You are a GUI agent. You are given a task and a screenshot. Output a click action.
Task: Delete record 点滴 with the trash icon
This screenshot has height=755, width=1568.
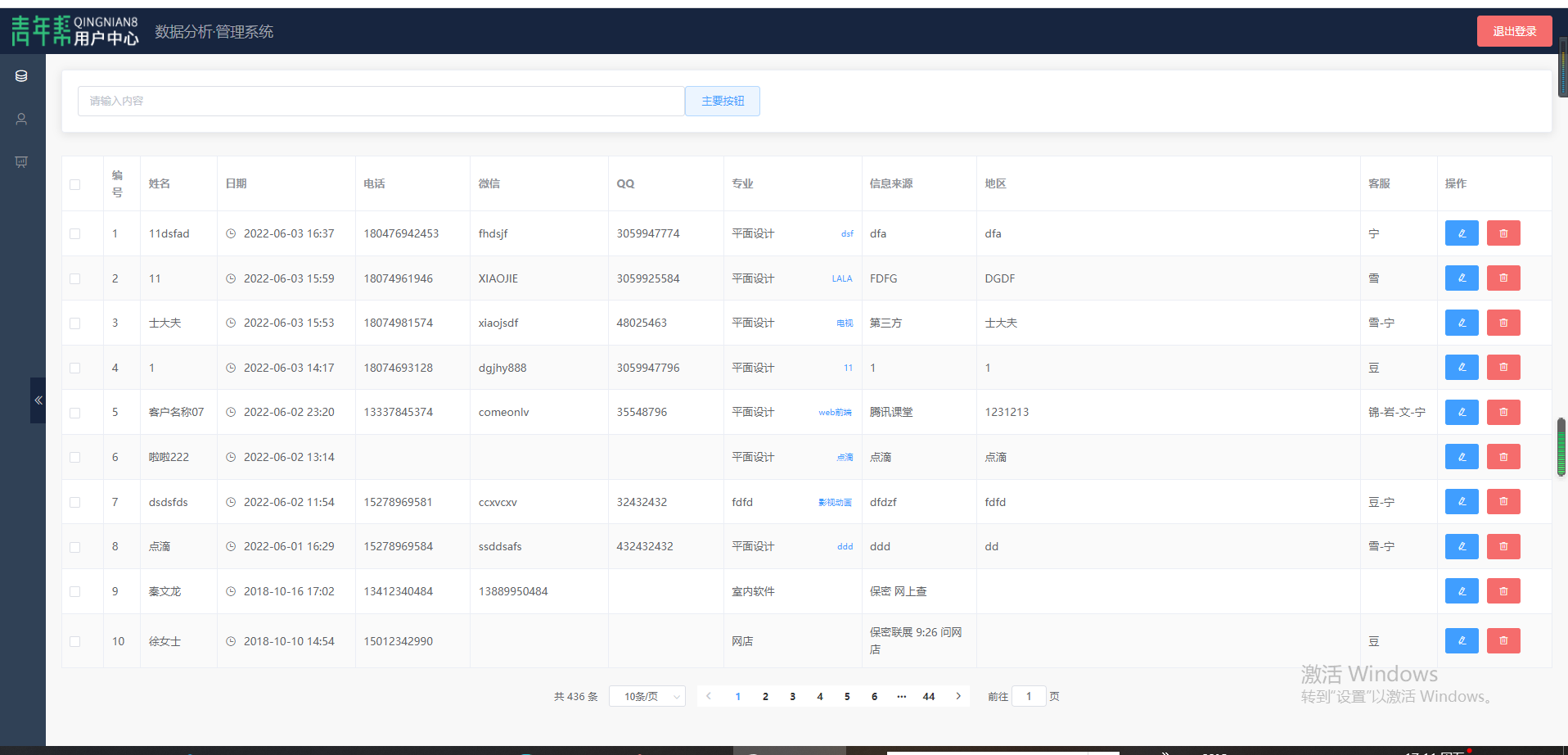pyautogui.click(x=1503, y=546)
